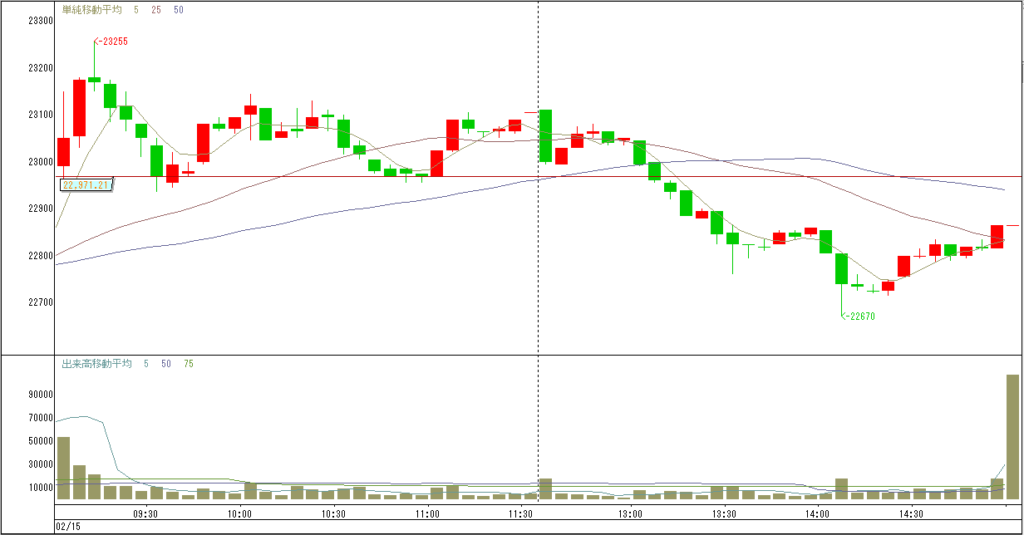Select the 50 period in 出来高移動平均 legend
This screenshot has height=535, width=1024.
[166, 364]
